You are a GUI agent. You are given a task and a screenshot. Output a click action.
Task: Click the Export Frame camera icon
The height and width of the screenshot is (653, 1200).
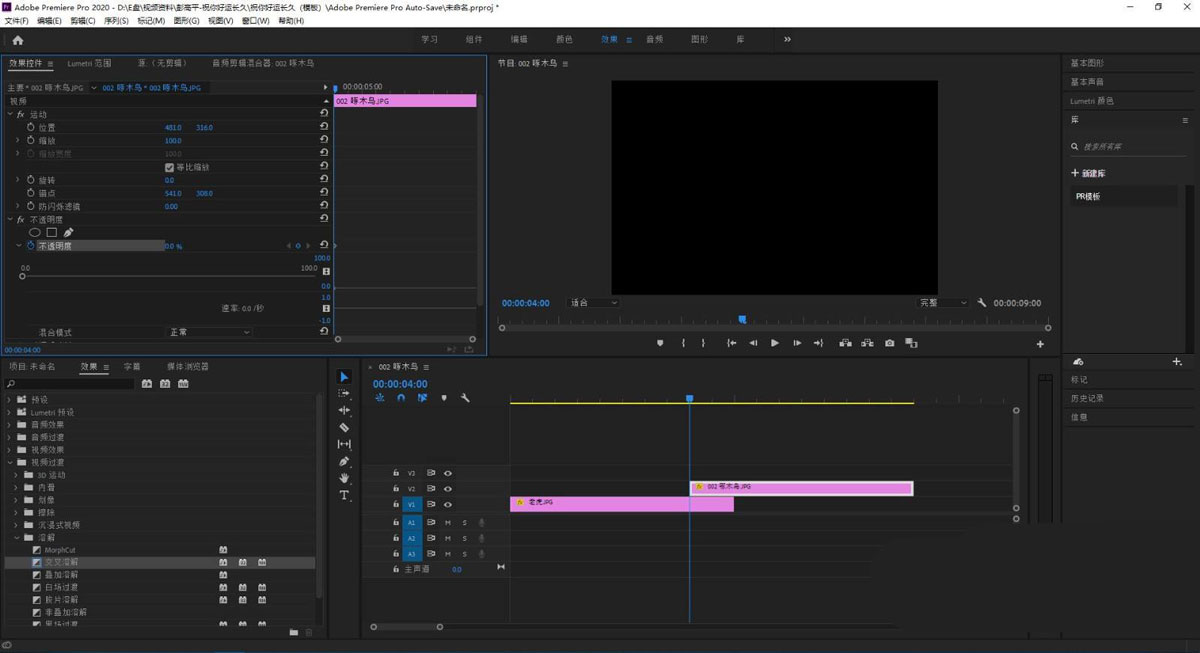[889, 343]
